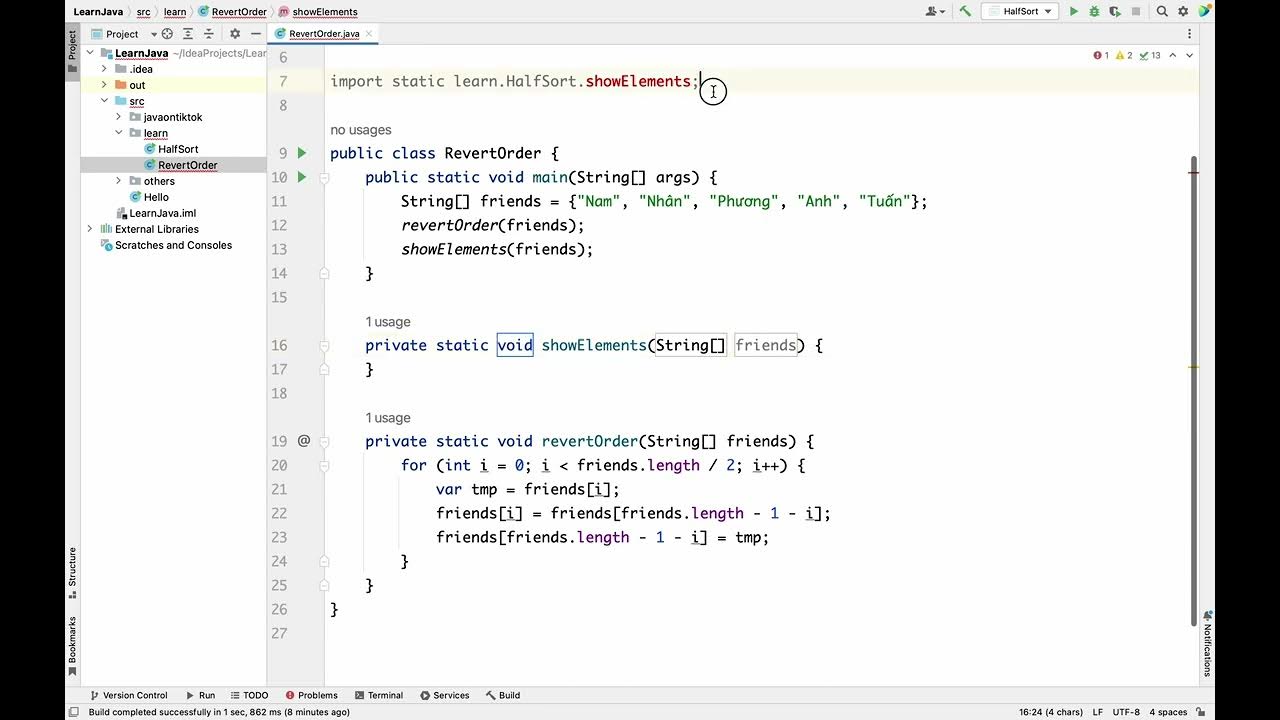Close the RevertOrder.java tab
Screen dimensions: 1280x720
point(369,33)
